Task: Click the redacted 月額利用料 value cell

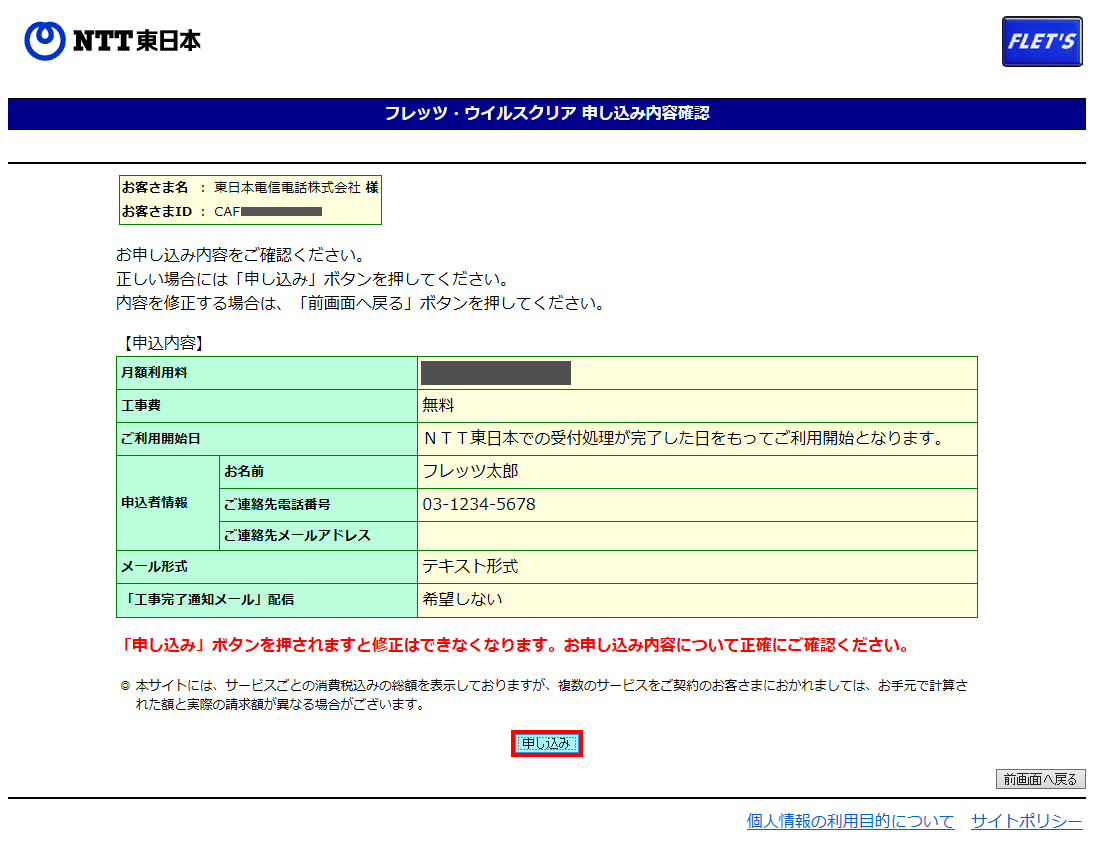Action: tap(496, 373)
